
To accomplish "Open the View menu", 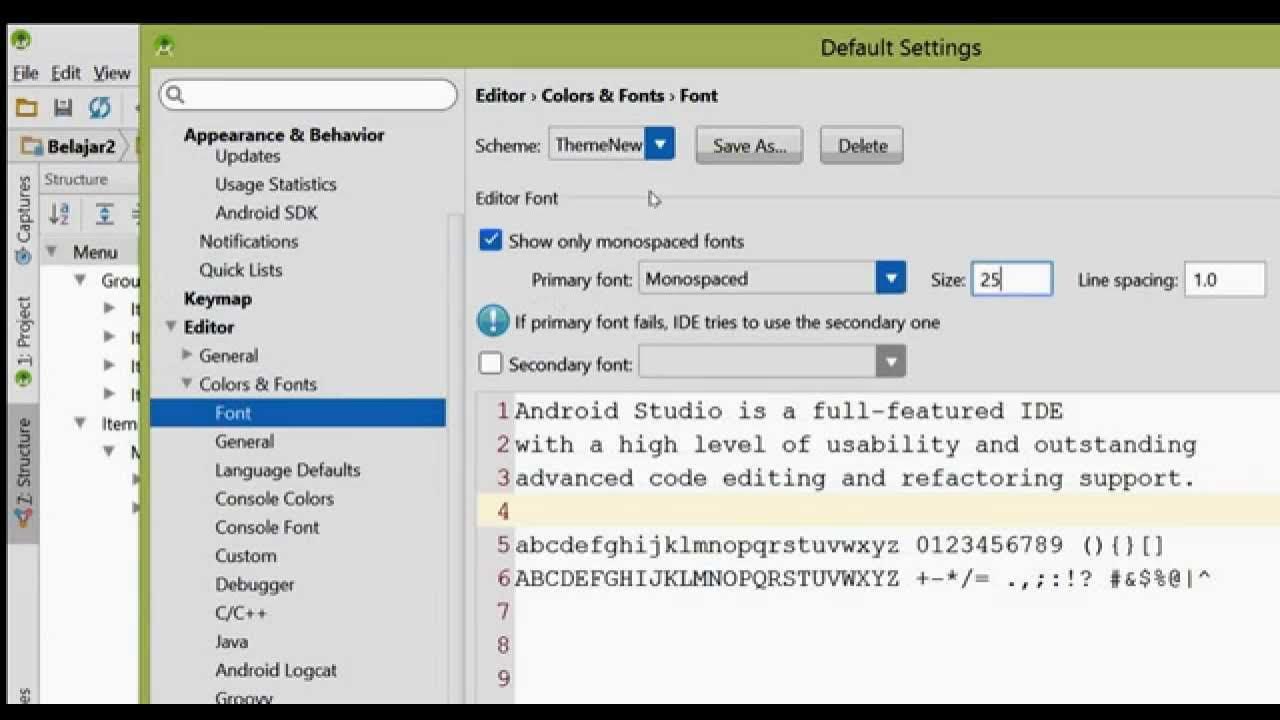I will pyautogui.click(x=112, y=73).
